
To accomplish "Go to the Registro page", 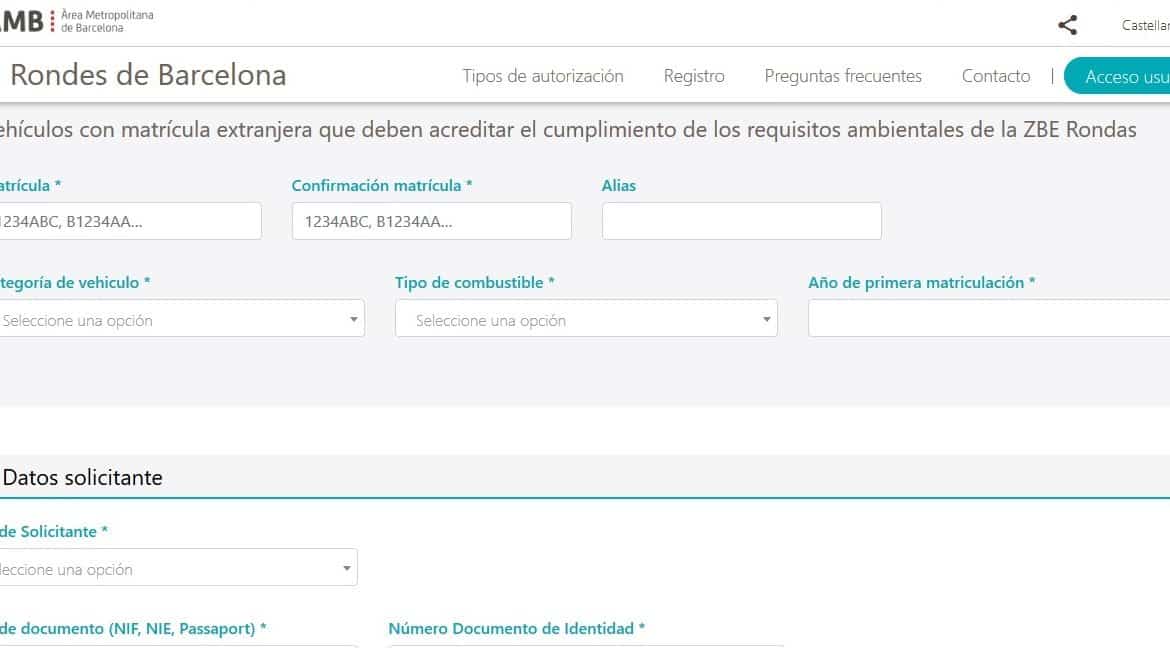I will click(694, 76).
